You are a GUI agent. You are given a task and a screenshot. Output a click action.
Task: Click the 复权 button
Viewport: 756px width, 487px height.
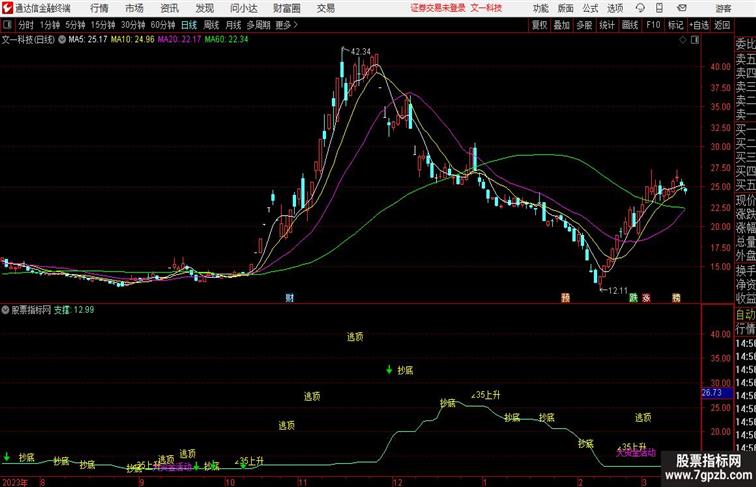click(x=540, y=25)
